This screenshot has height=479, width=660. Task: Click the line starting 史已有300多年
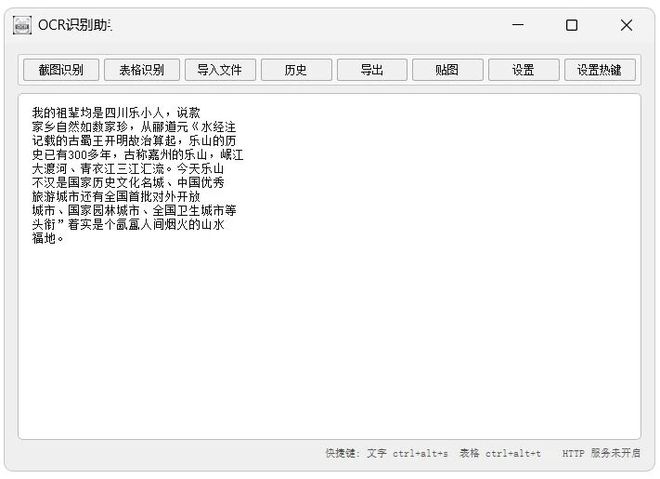click(x=138, y=154)
